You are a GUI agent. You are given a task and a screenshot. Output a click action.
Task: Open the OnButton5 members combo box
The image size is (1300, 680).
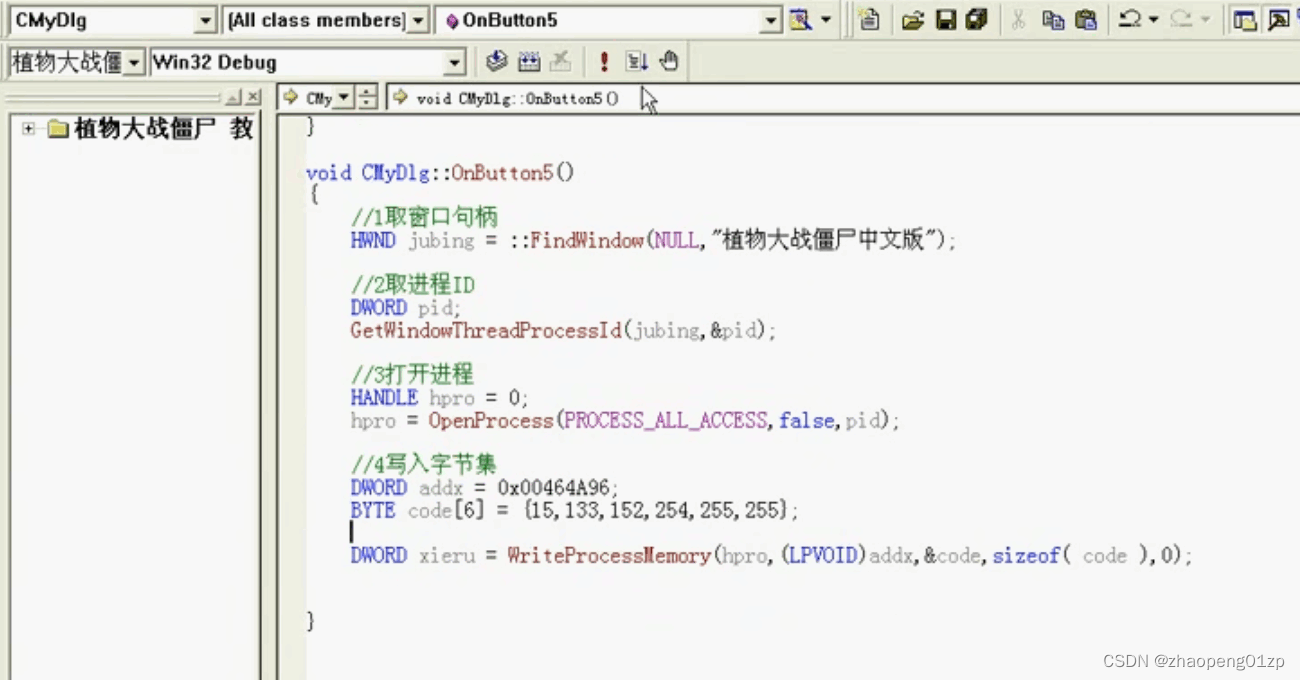pos(770,20)
